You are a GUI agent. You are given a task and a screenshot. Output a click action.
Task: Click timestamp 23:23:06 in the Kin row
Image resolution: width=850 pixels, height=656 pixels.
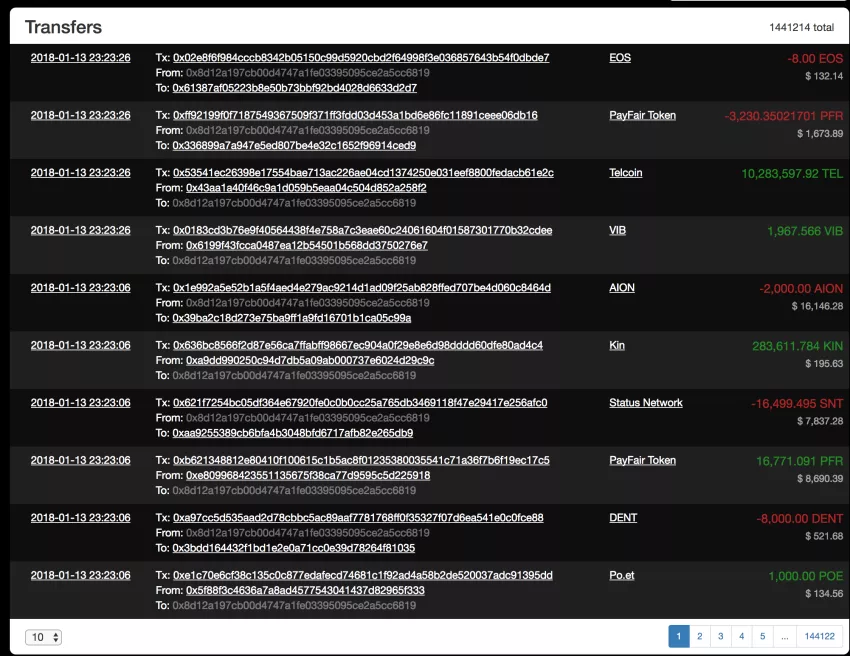coord(80,345)
